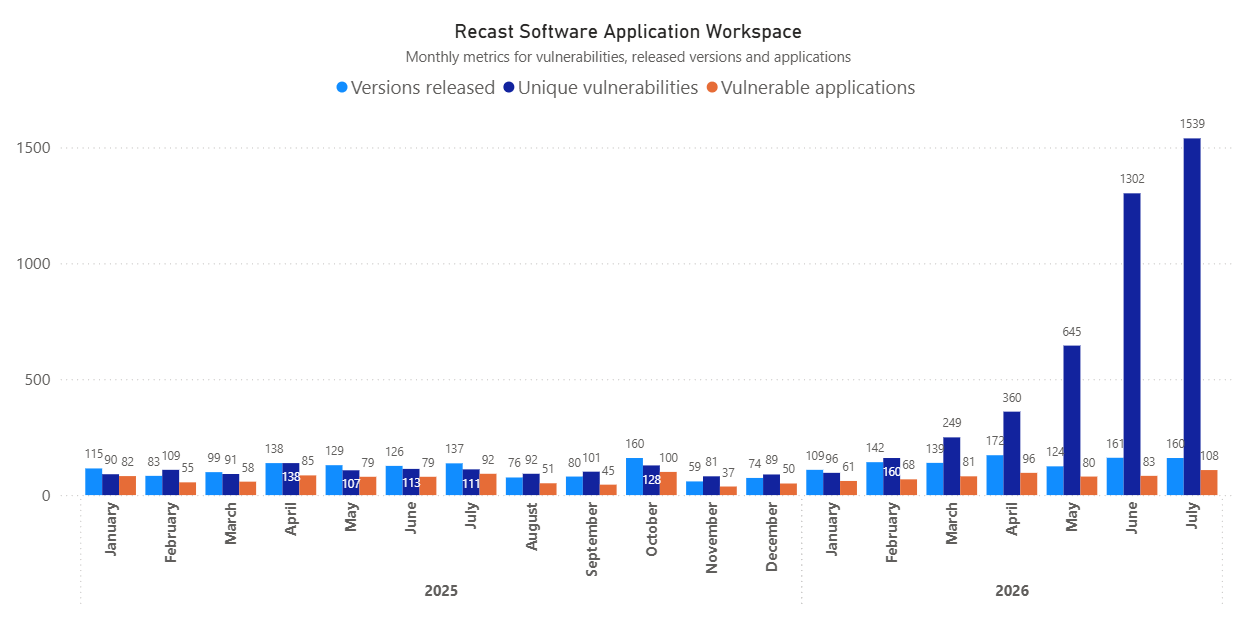Select the May 2026 Unique vulnerabilities bar
The height and width of the screenshot is (621, 1234).
tap(1072, 420)
